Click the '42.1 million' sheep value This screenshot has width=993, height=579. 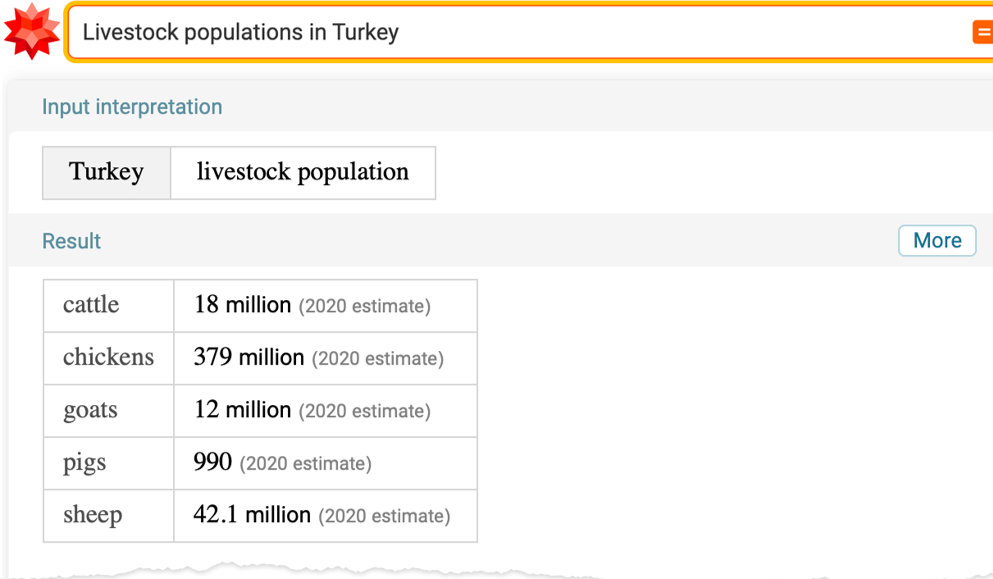click(252, 514)
